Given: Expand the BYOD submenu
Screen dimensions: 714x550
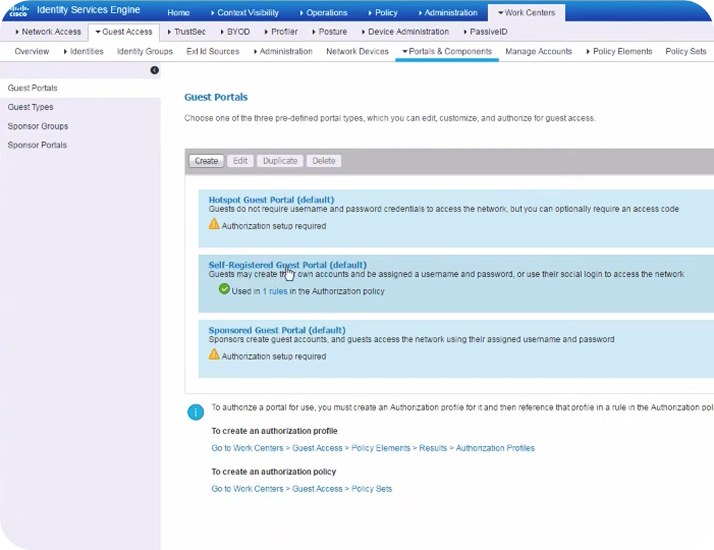Looking at the screenshot, I should coord(235,32).
